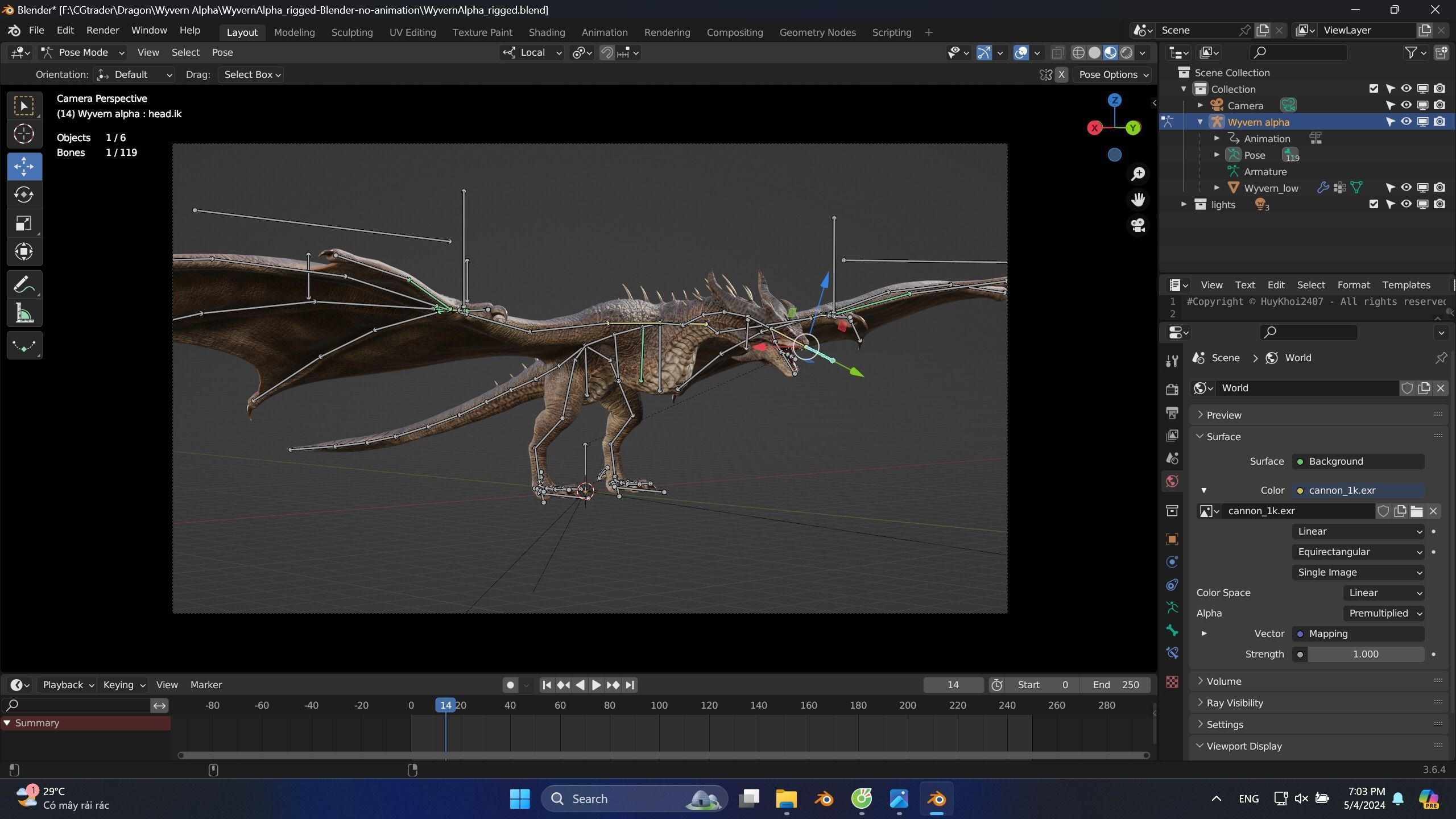Click the Mapping vector button
The width and height of the screenshot is (1456, 819).
[x=1358, y=634]
